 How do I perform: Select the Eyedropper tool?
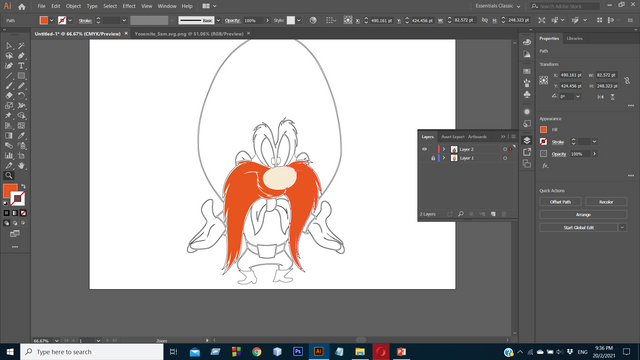[21, 136]
